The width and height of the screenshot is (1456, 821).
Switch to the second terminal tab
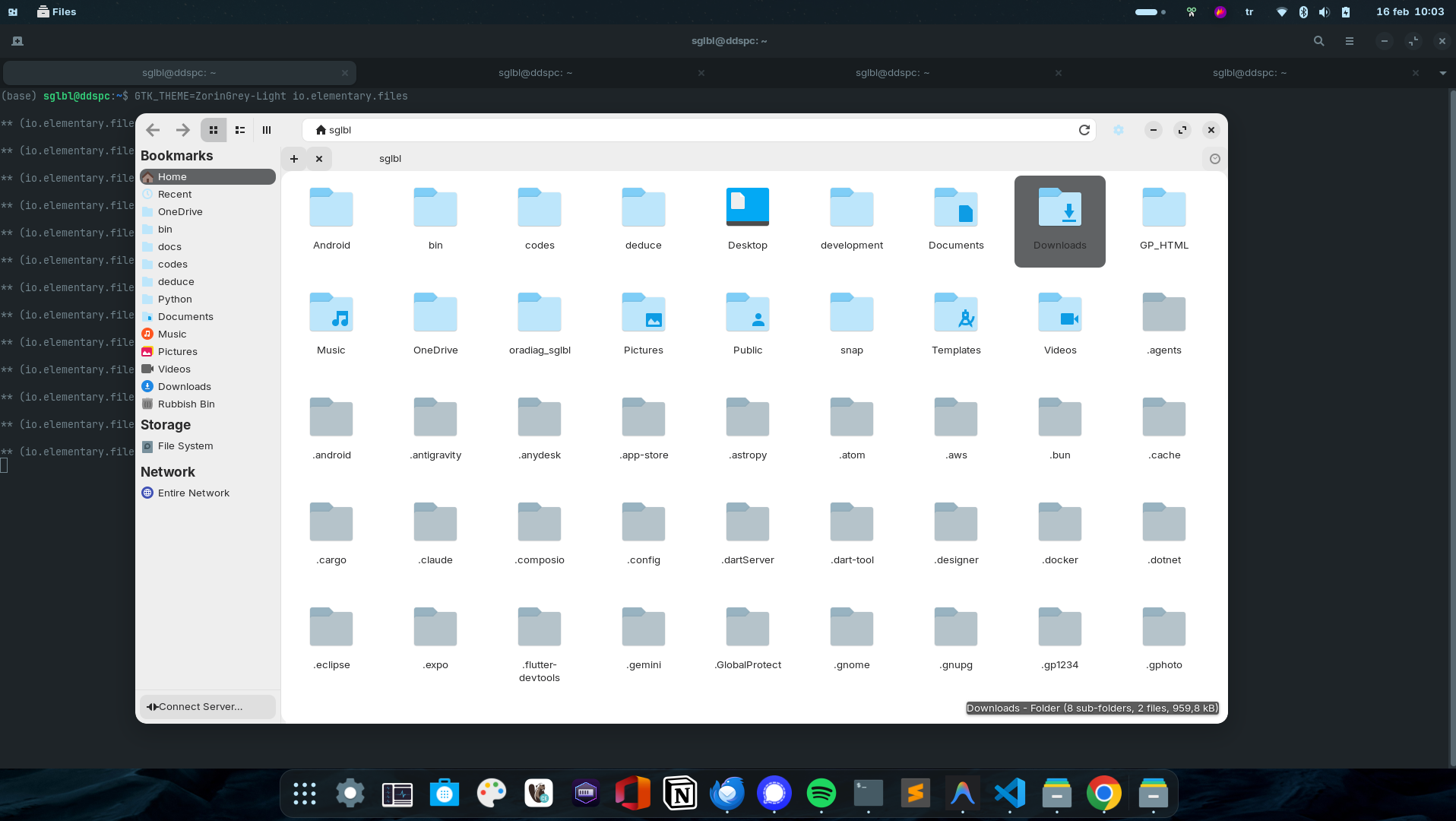(535, 73)
